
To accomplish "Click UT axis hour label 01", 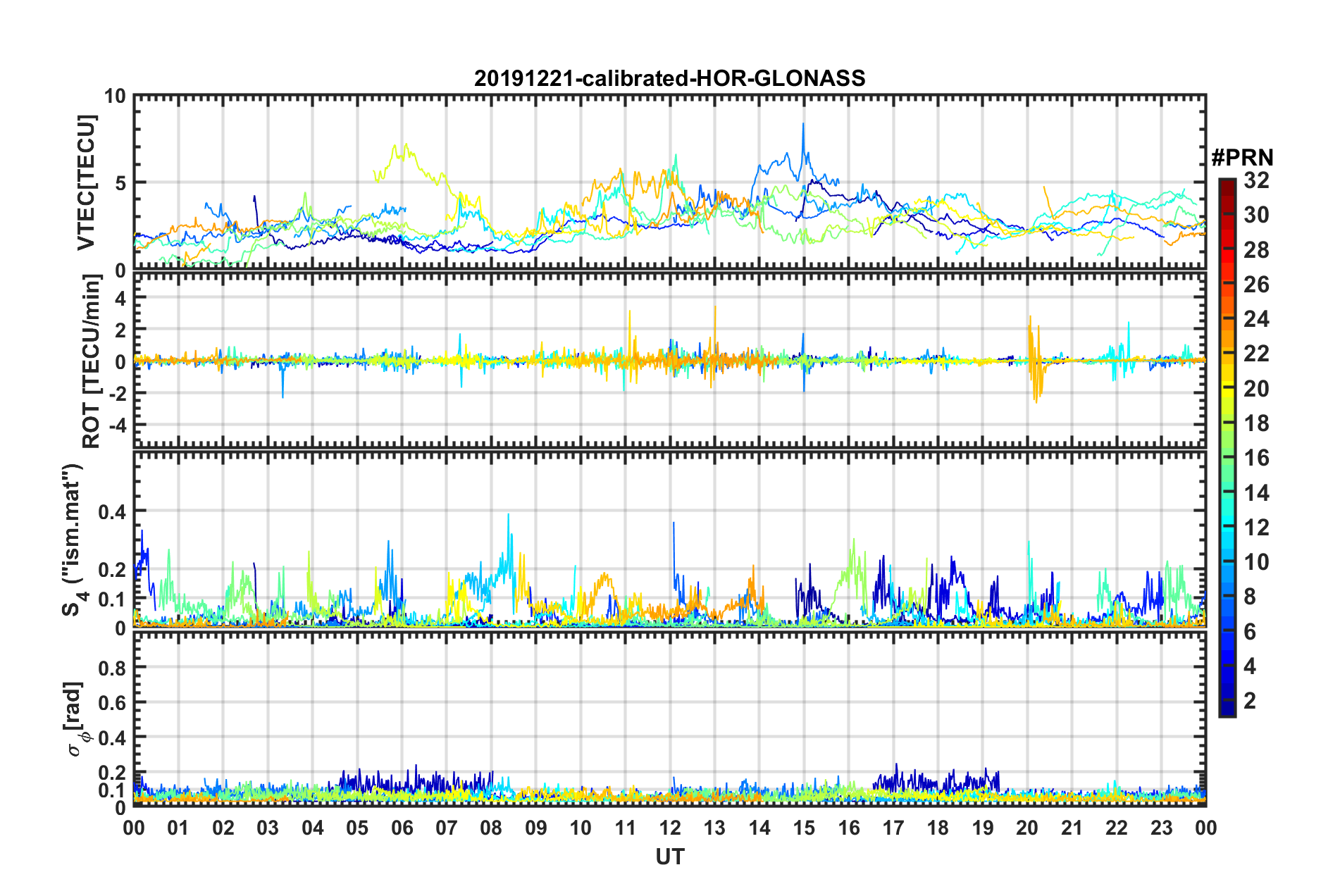I will tap(178, 828).
